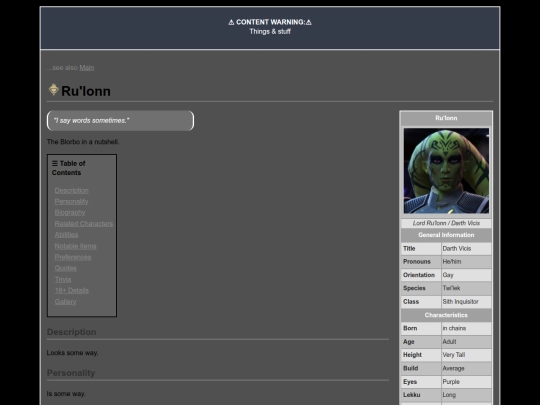Click "Is some way." paragraph
The height and width of the screenshot is (405, 540).
click(66, 394)
